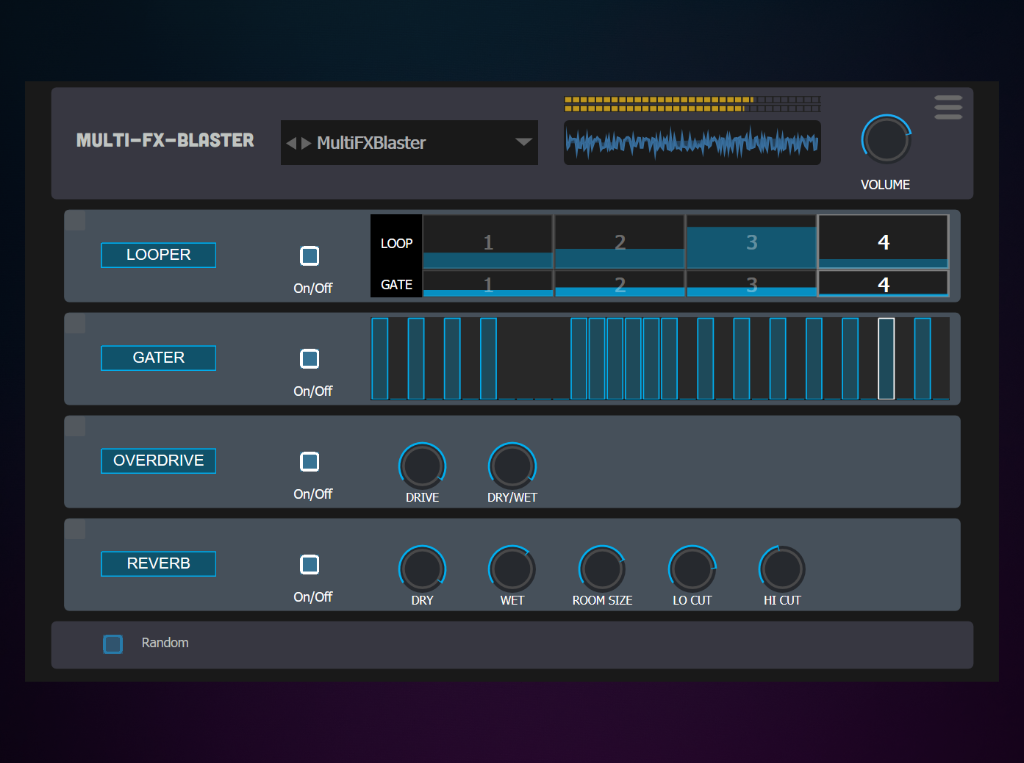Expand the MultiFXBlaster preset dropdown
The height and width of the screenshot is (763, 1024).
click(523, 143)
